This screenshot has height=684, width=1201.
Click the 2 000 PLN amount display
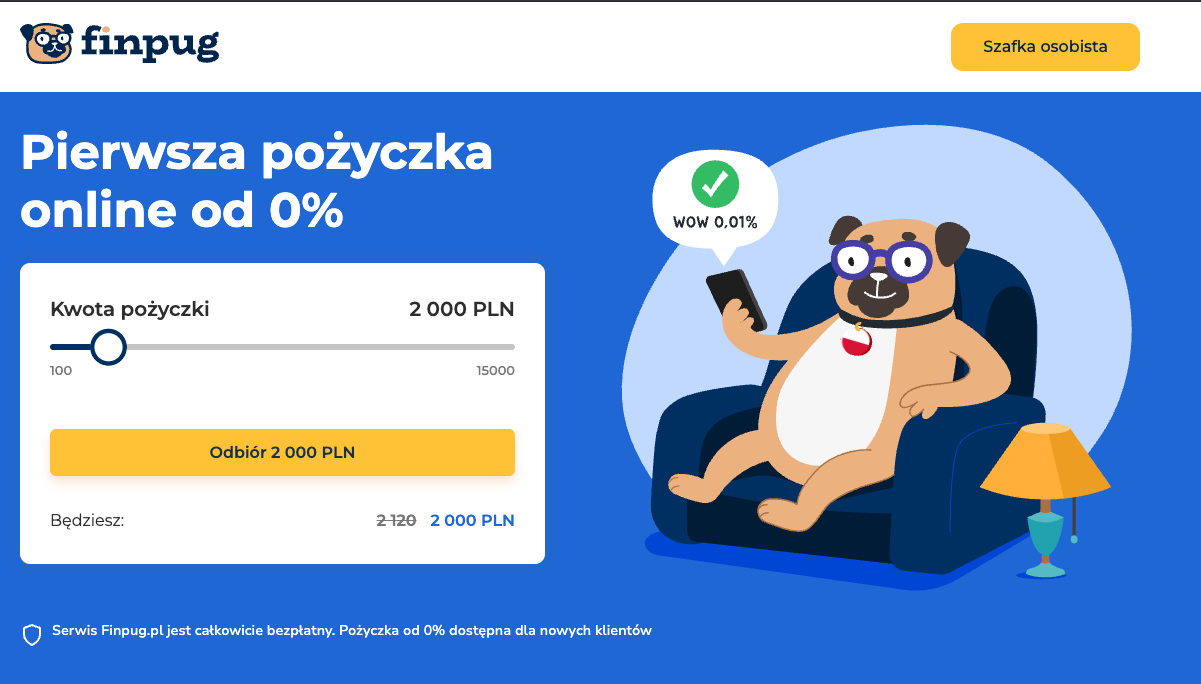pyautogui.click(x=460, y=309)
